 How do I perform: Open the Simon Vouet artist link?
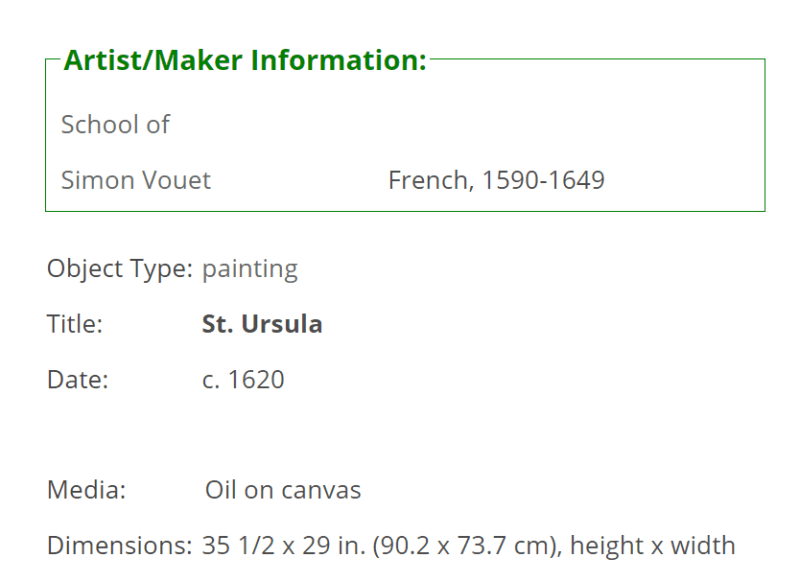click(136, 180)
